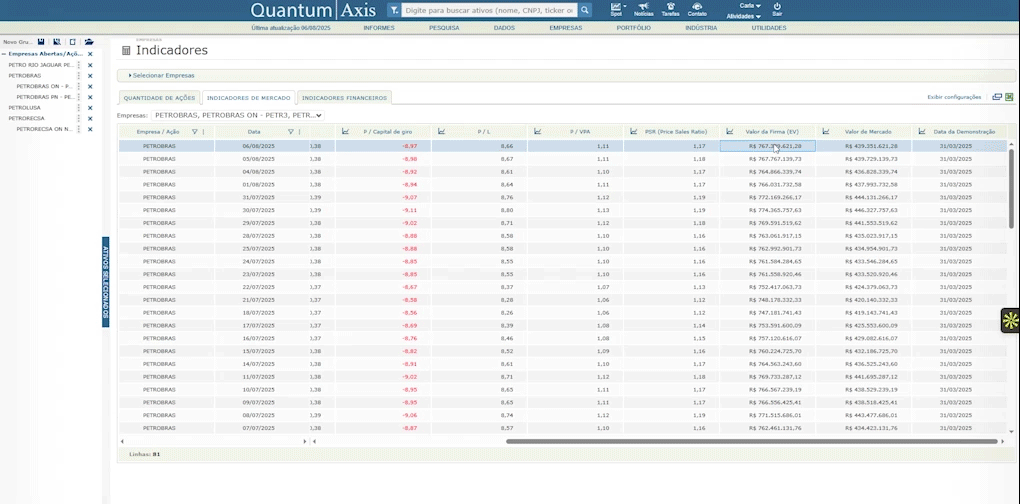This screenshot has width=1020, height=504.
Task: Click the green asterisk side widget
Action: click(1010, 320)
